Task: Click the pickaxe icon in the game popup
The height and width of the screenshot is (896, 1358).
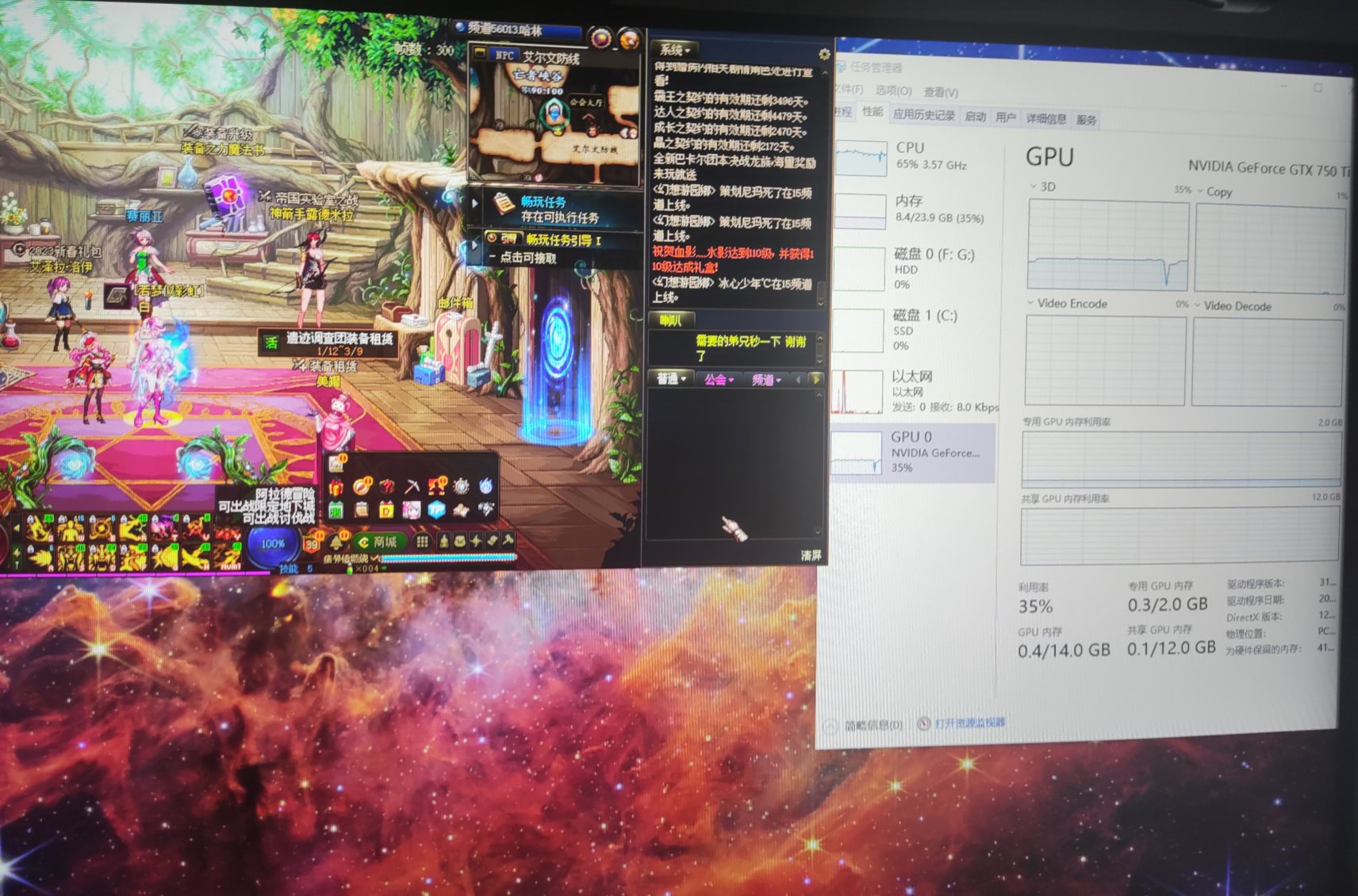Action: point(412,486)
